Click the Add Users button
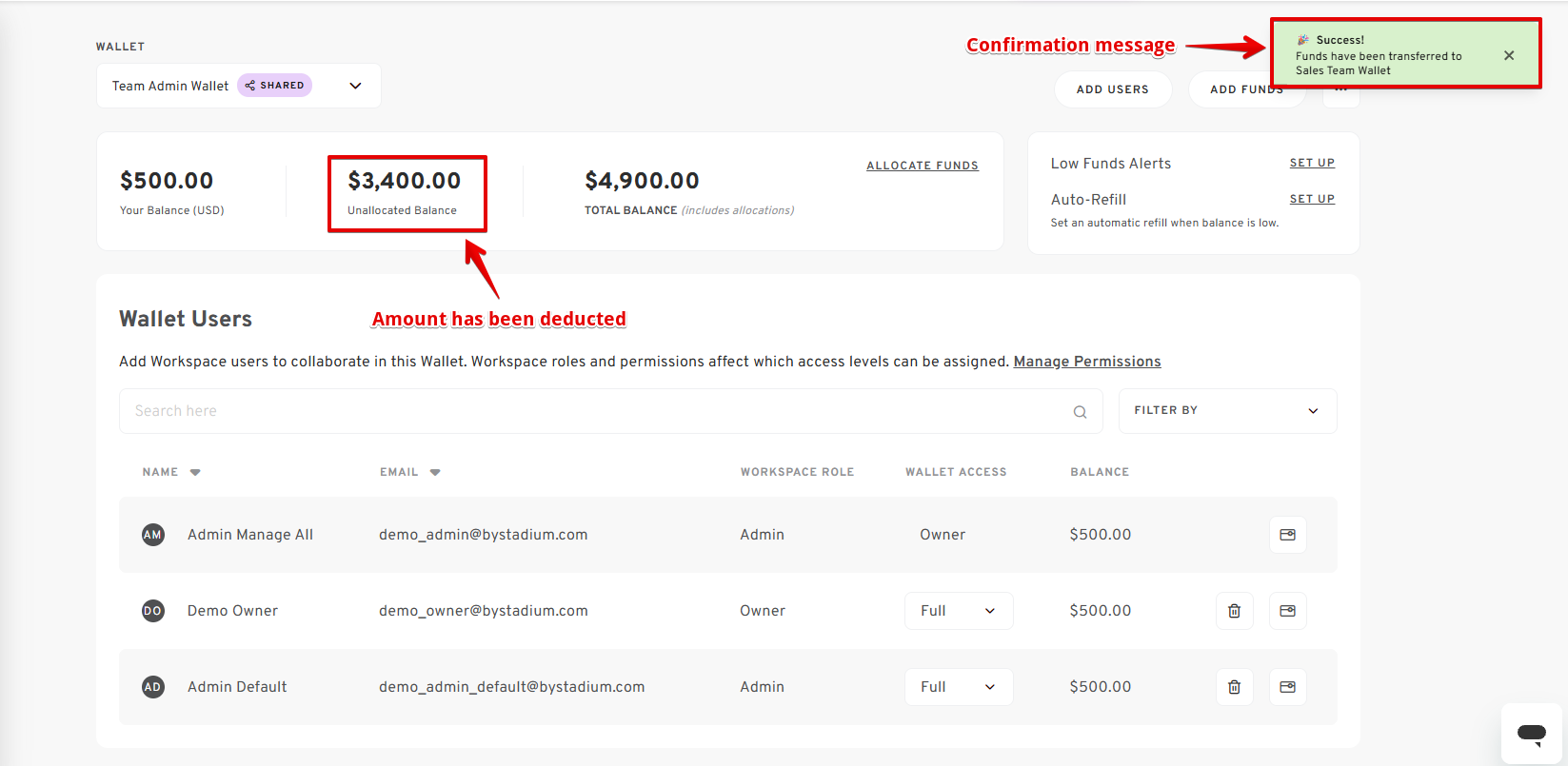Screen dimensions: 1568x766 pyautogui.click(x=1113, y=89)
